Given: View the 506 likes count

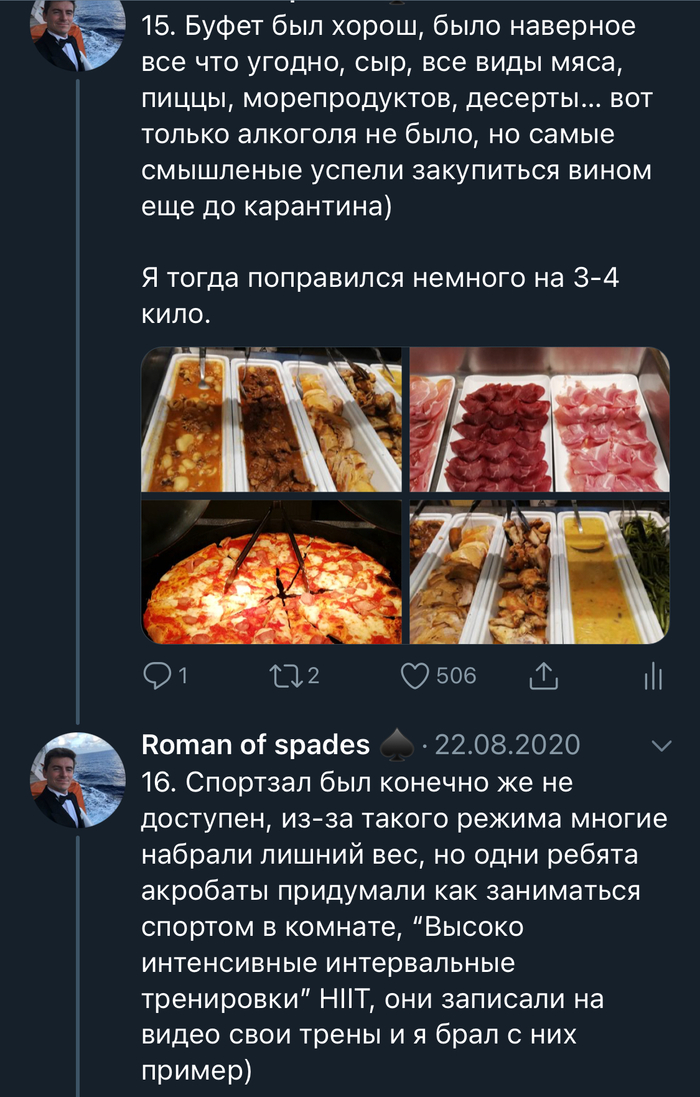Looking at the screenshot, I should pos(456,677).
